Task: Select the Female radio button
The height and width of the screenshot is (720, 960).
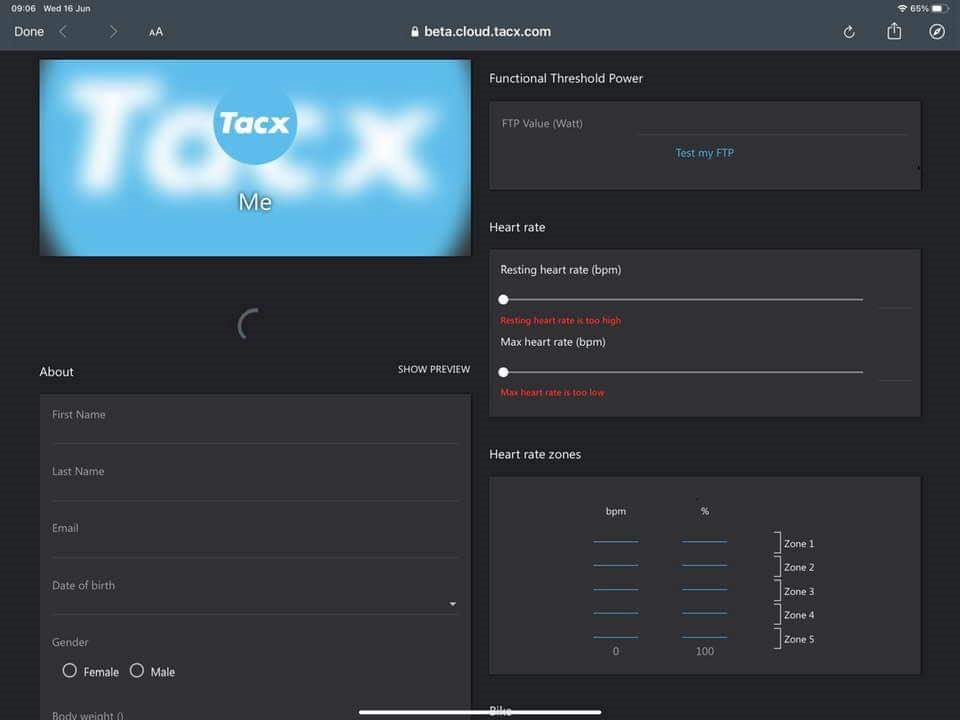Action: [70, 670]
